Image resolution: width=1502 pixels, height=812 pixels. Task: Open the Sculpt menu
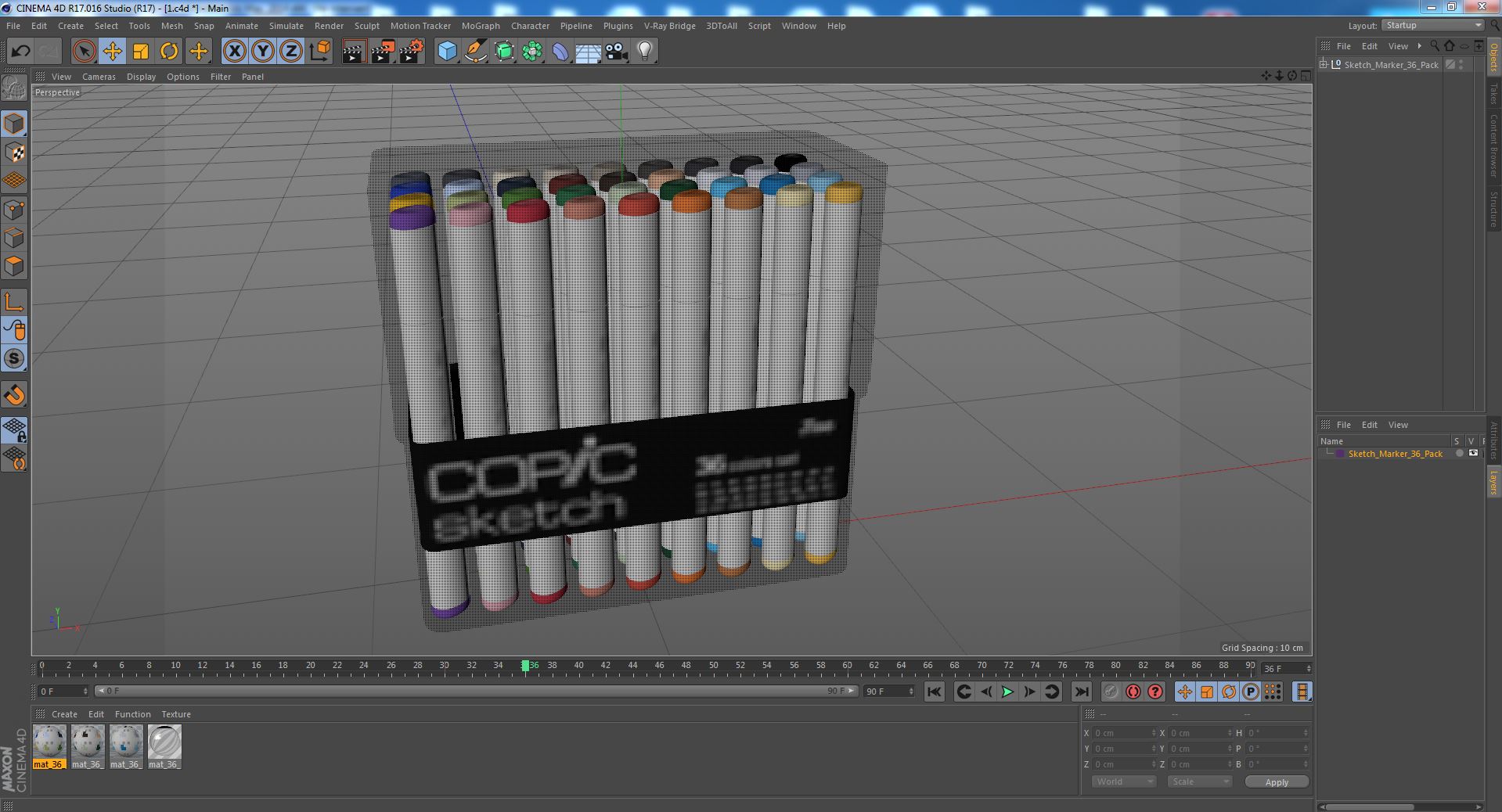366,26
